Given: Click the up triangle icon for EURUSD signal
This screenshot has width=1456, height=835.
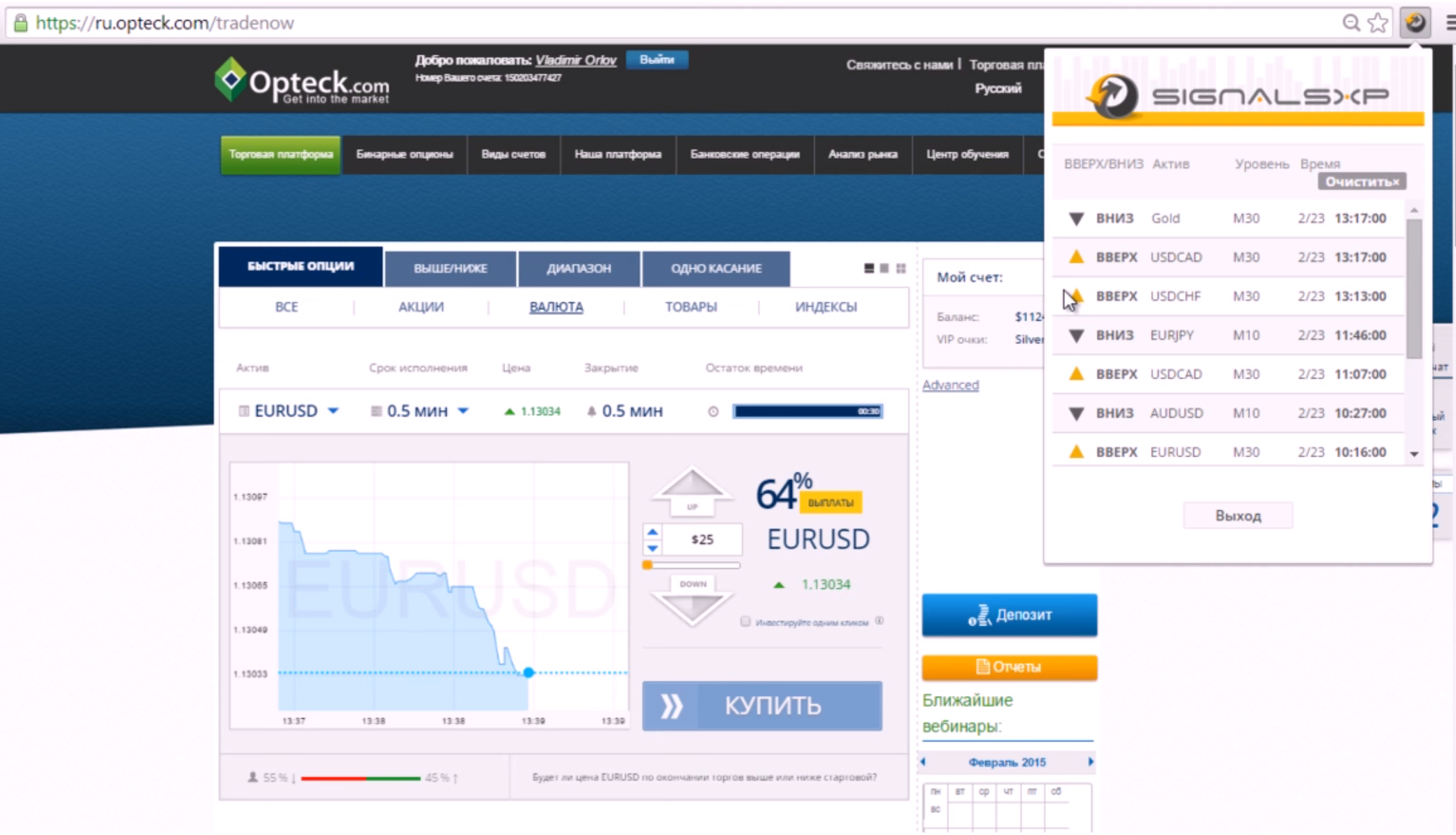Looking at the screenshot, I should coord(1076,452).
